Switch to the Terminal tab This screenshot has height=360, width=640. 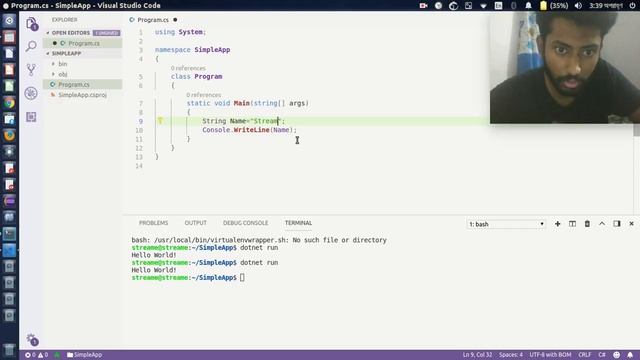coord(298,223)
